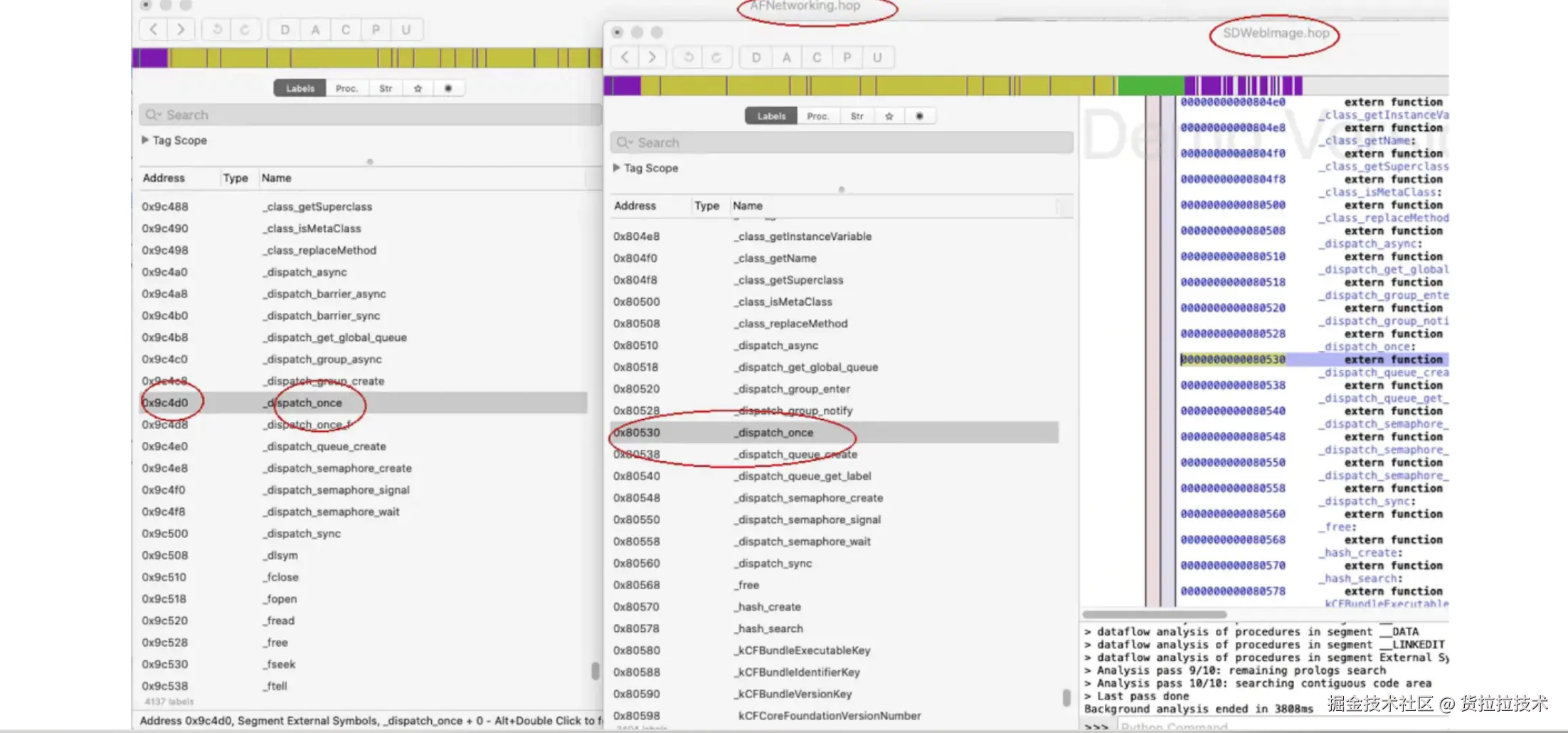Image resolution: width=1568 pixels, height=733 pixels.
Task: Select _fopen label row
Action: pos(363,599)
